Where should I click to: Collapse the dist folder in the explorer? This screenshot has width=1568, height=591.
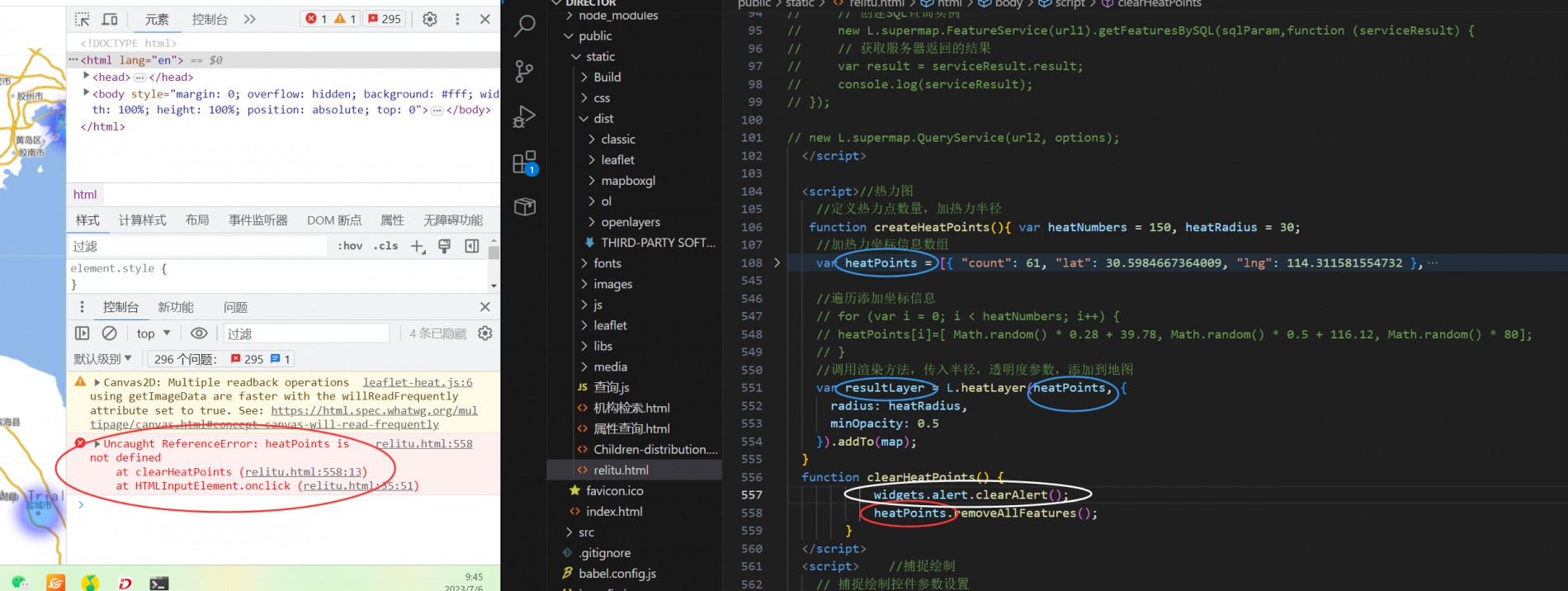(583, 118)
